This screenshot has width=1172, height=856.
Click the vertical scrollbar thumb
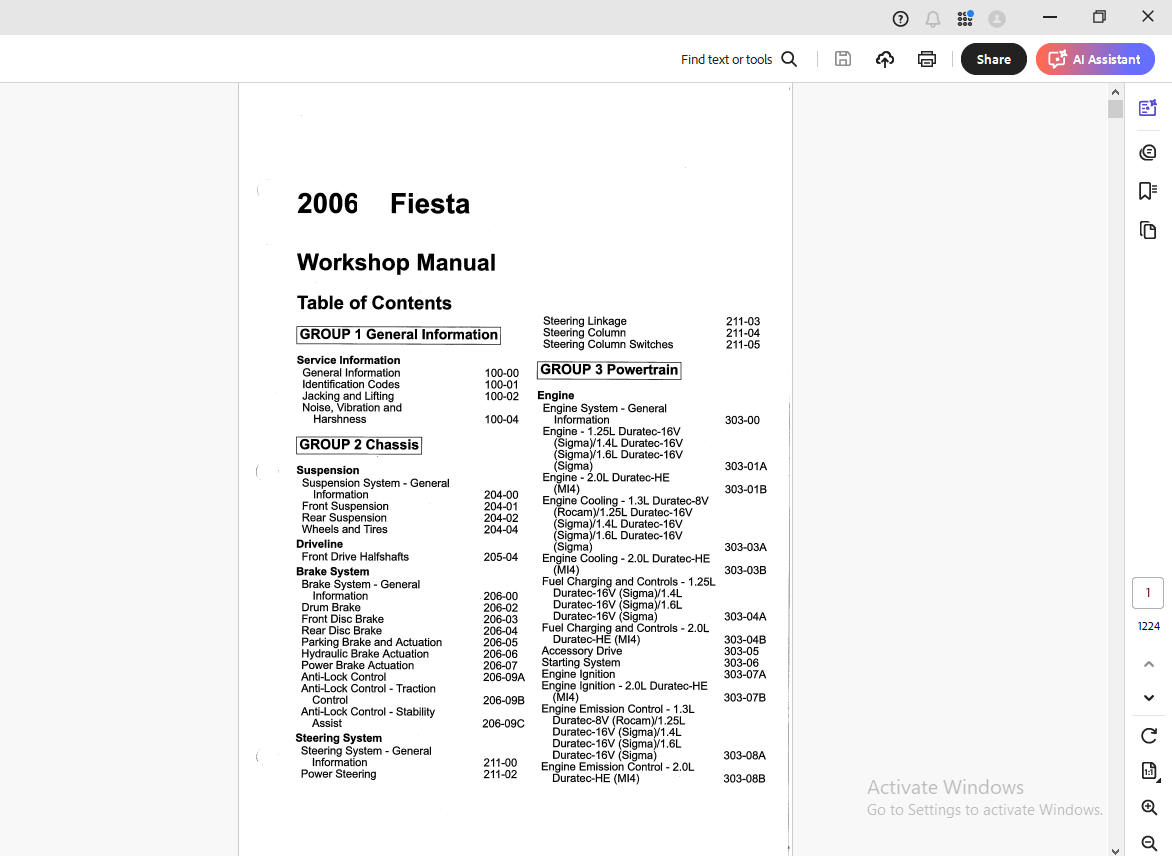coord(1115,109)
